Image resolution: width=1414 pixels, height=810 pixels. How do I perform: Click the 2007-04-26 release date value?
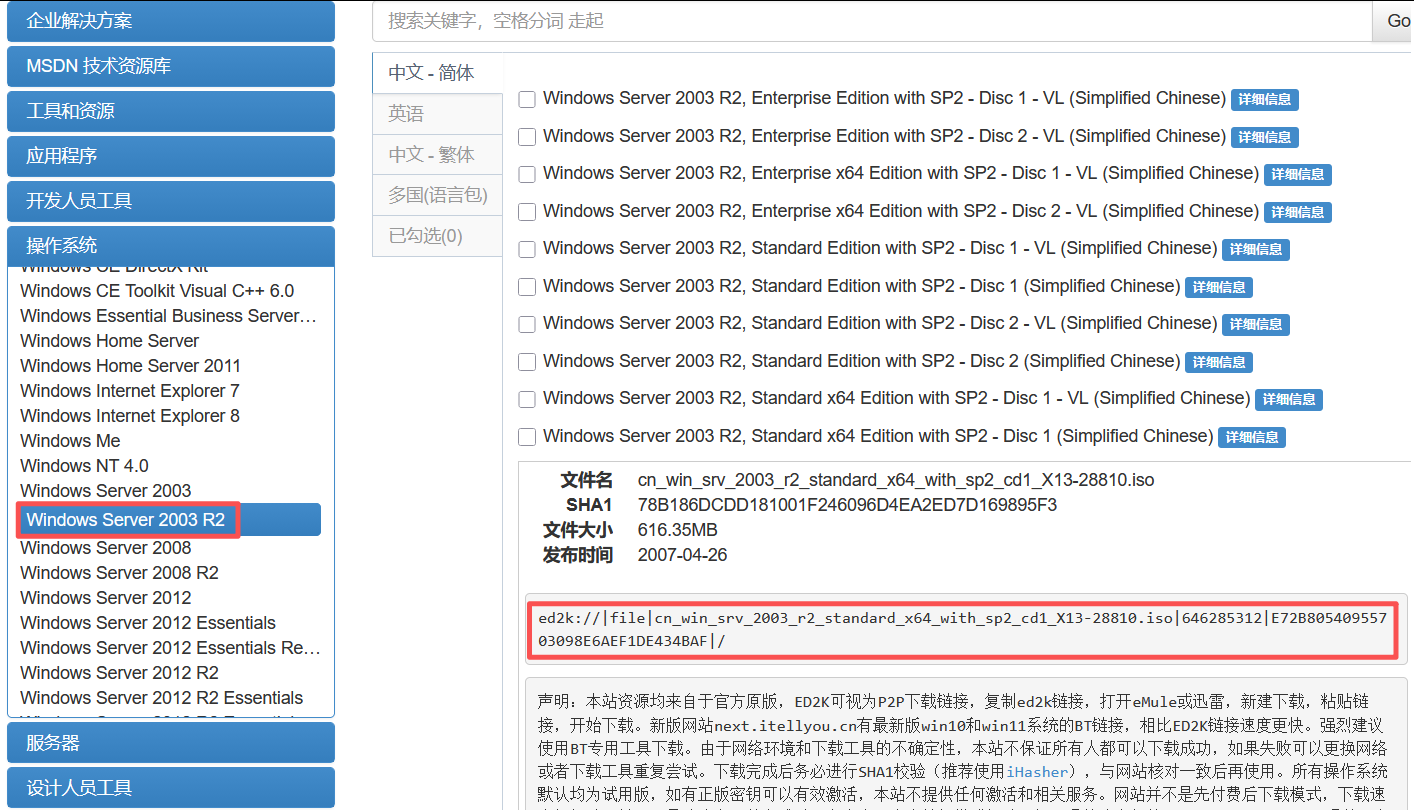click(x=682, y=555)
